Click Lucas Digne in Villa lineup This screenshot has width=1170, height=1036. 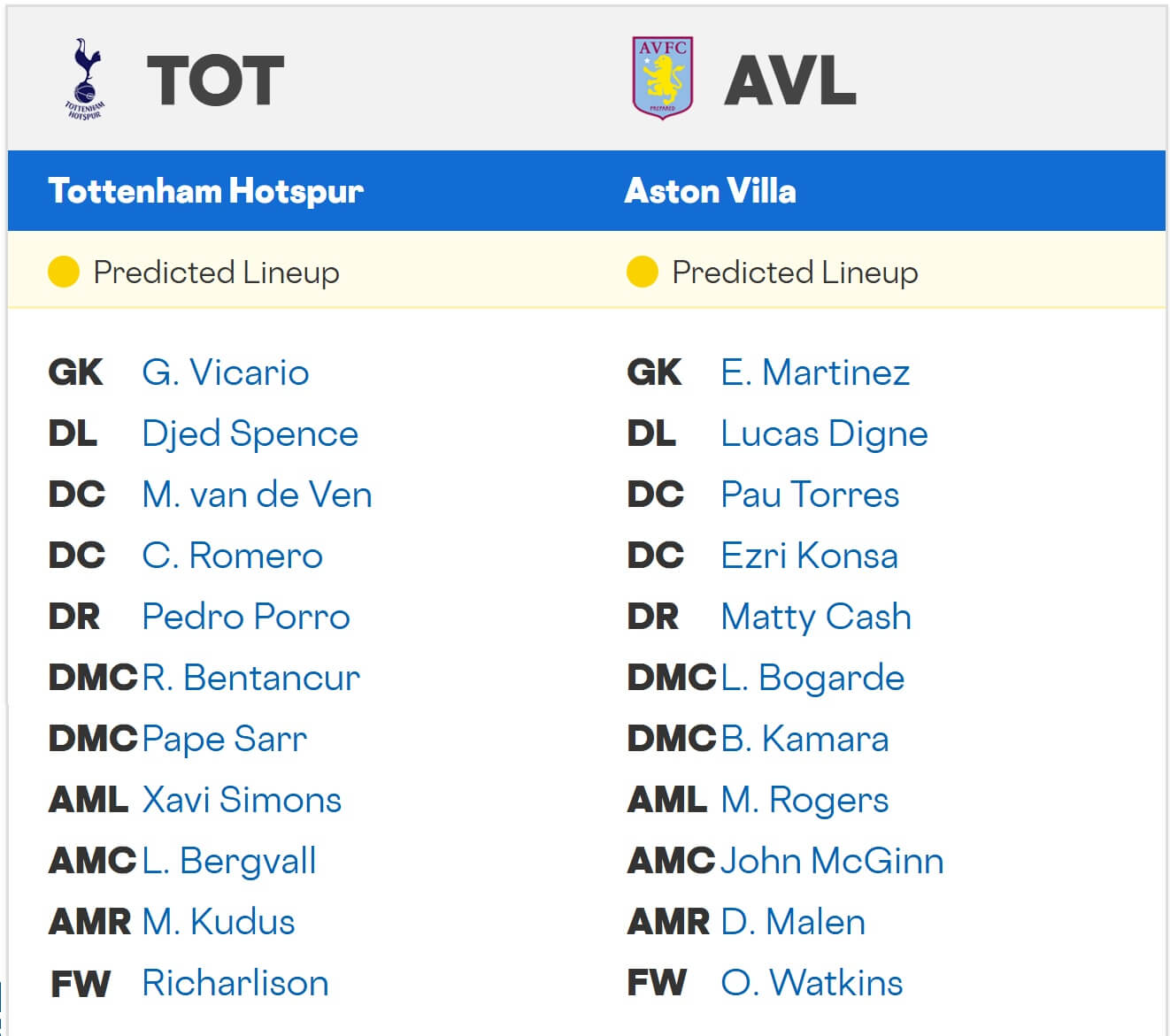[824, 434]
